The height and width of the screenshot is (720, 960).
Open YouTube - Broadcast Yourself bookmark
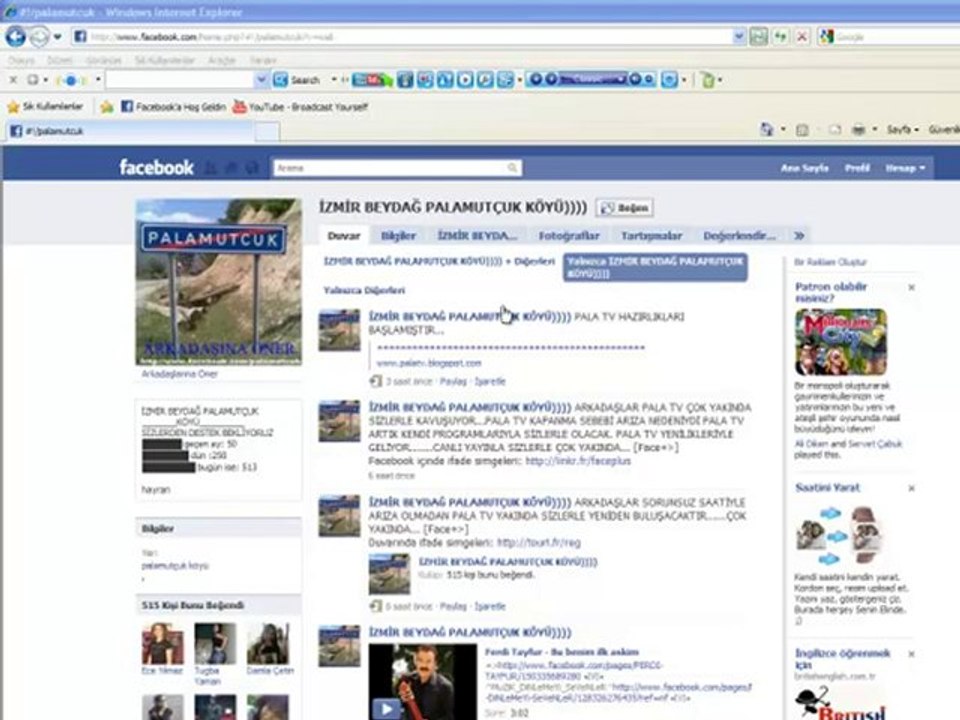pos(301,107)
